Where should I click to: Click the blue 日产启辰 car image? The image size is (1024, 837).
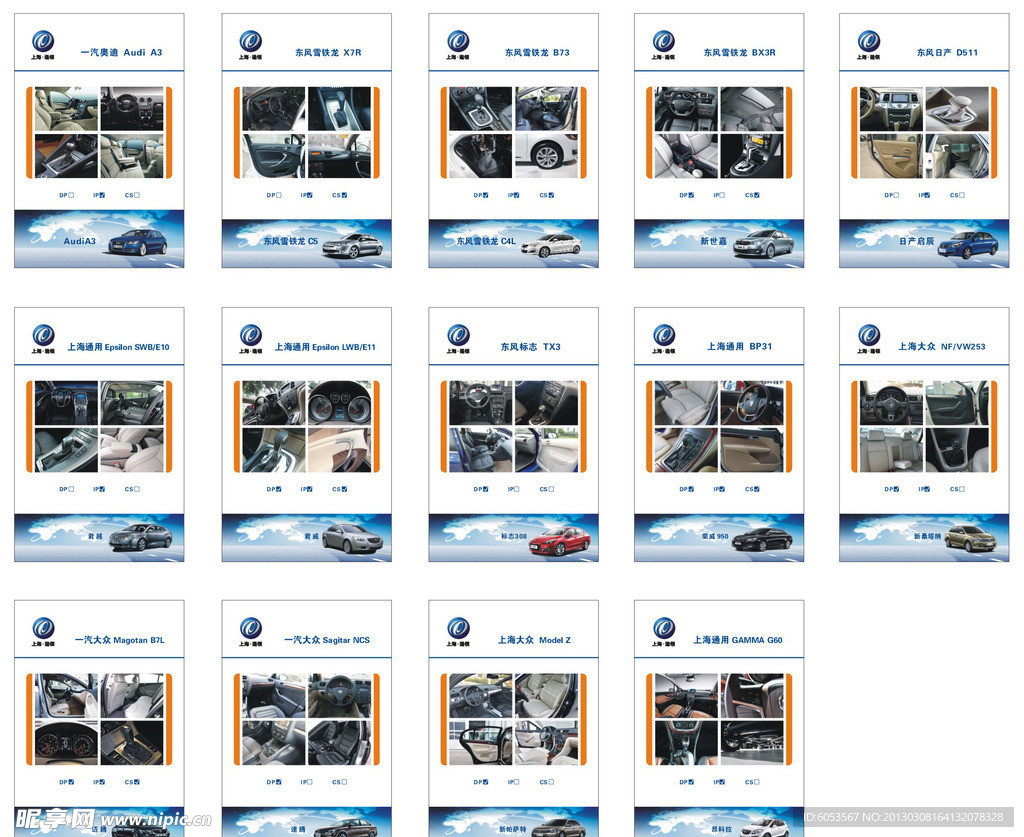969,245
